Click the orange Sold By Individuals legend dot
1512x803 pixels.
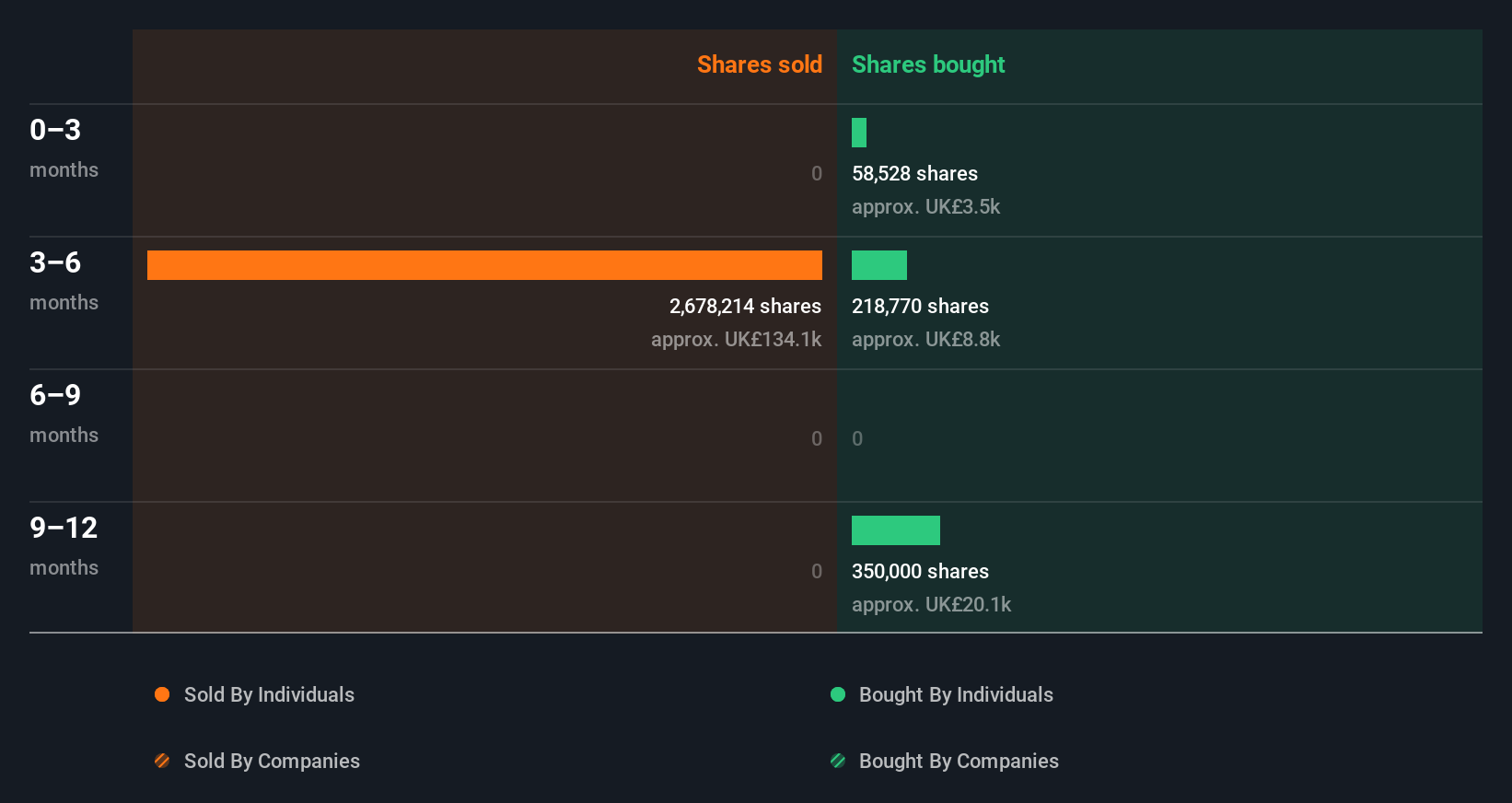click(x=162, y=694)
